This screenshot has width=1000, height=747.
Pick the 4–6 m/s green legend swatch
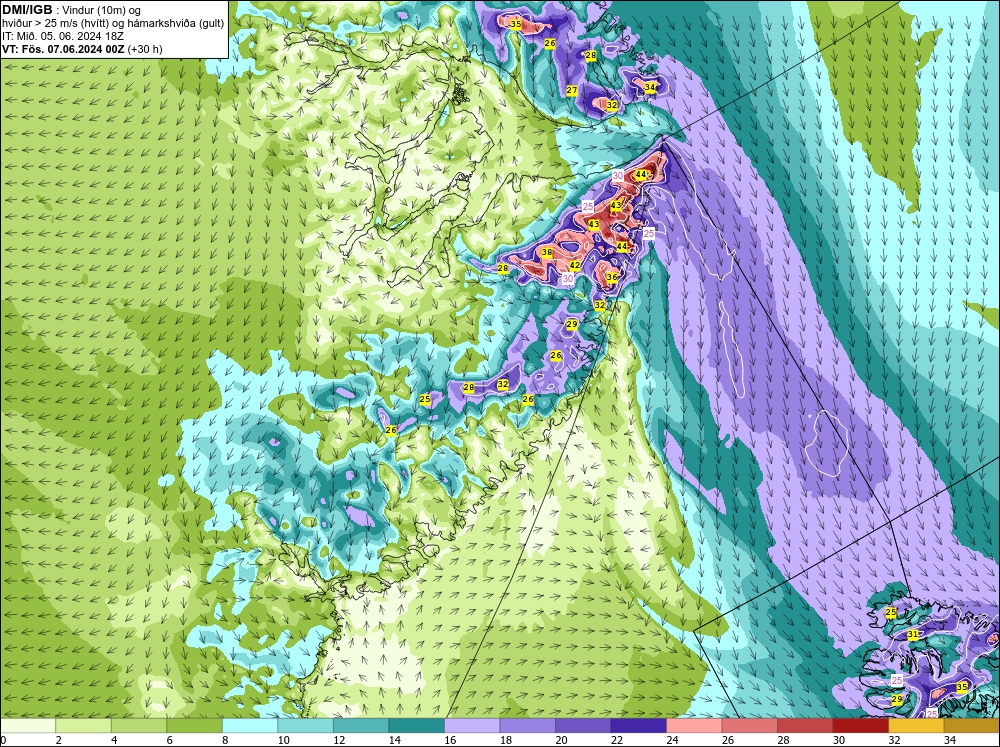click(139, 726)
